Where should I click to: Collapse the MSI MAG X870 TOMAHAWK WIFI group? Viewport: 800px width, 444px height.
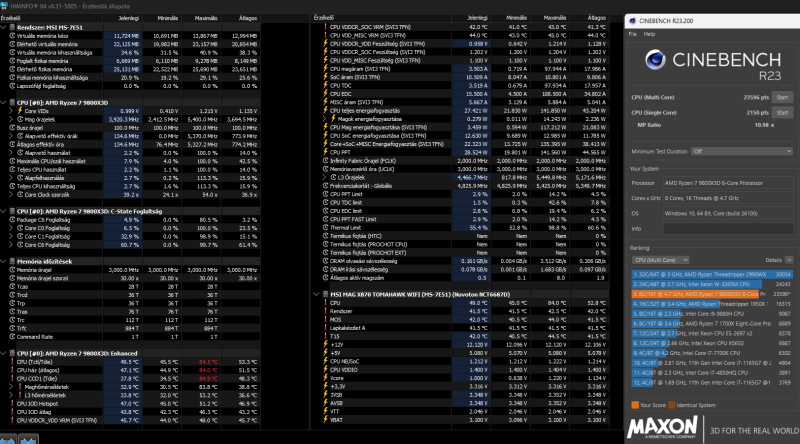tap(316, 294)
